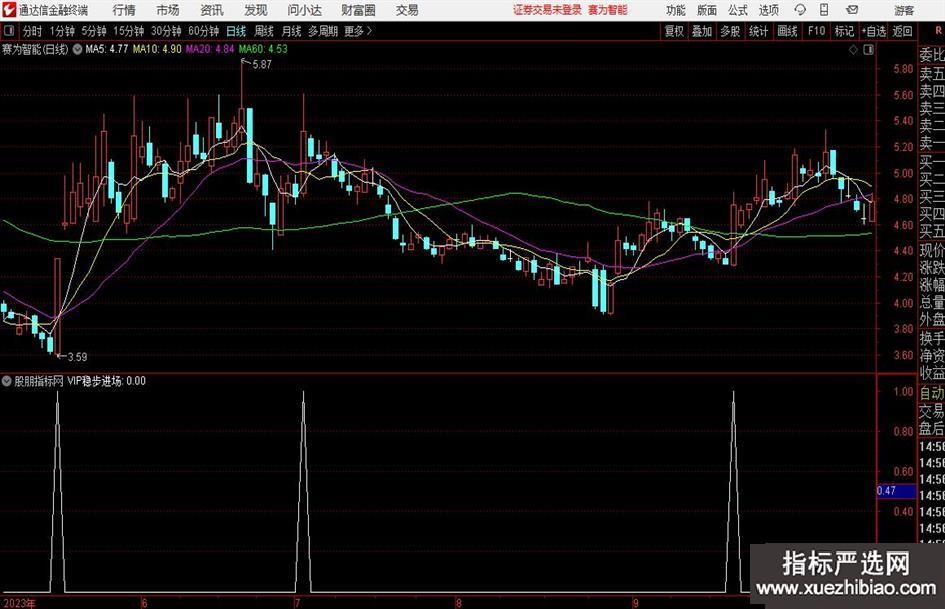Activate the 画线 drawing tool button
The height and width of the screenshot is (609, 945).
[787, 31]
